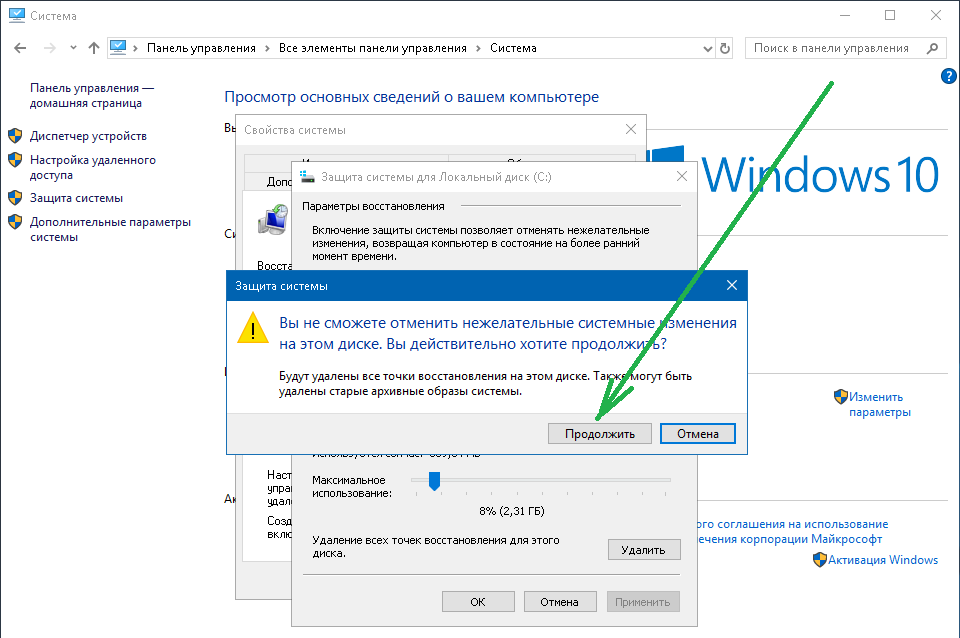Open Дополнительные параметры системы link
960x638 pixels.
(110, 230)
